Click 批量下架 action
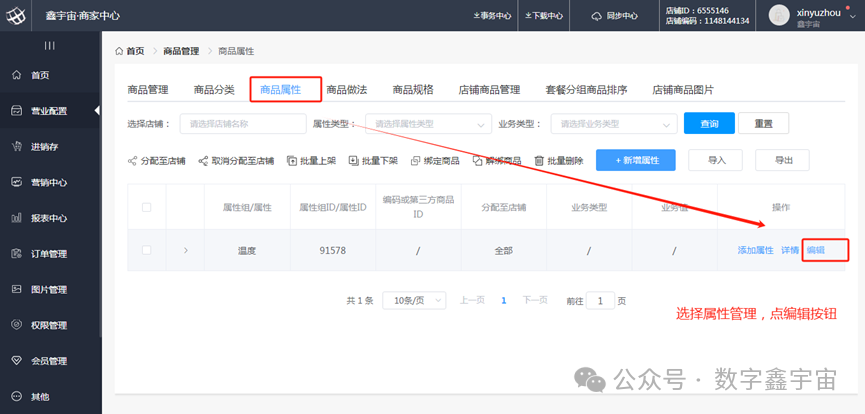This screenshot has height=414, width=865. coord(373,161)
